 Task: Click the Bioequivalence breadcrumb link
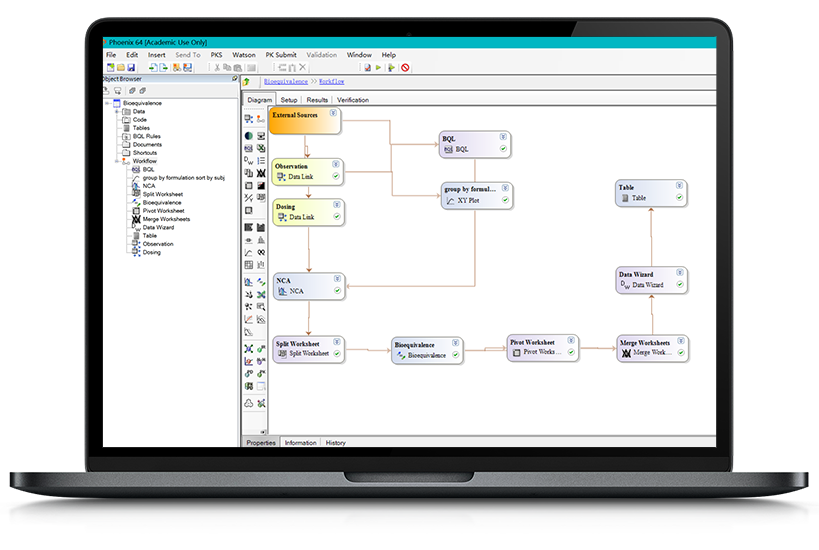point(286,81)
